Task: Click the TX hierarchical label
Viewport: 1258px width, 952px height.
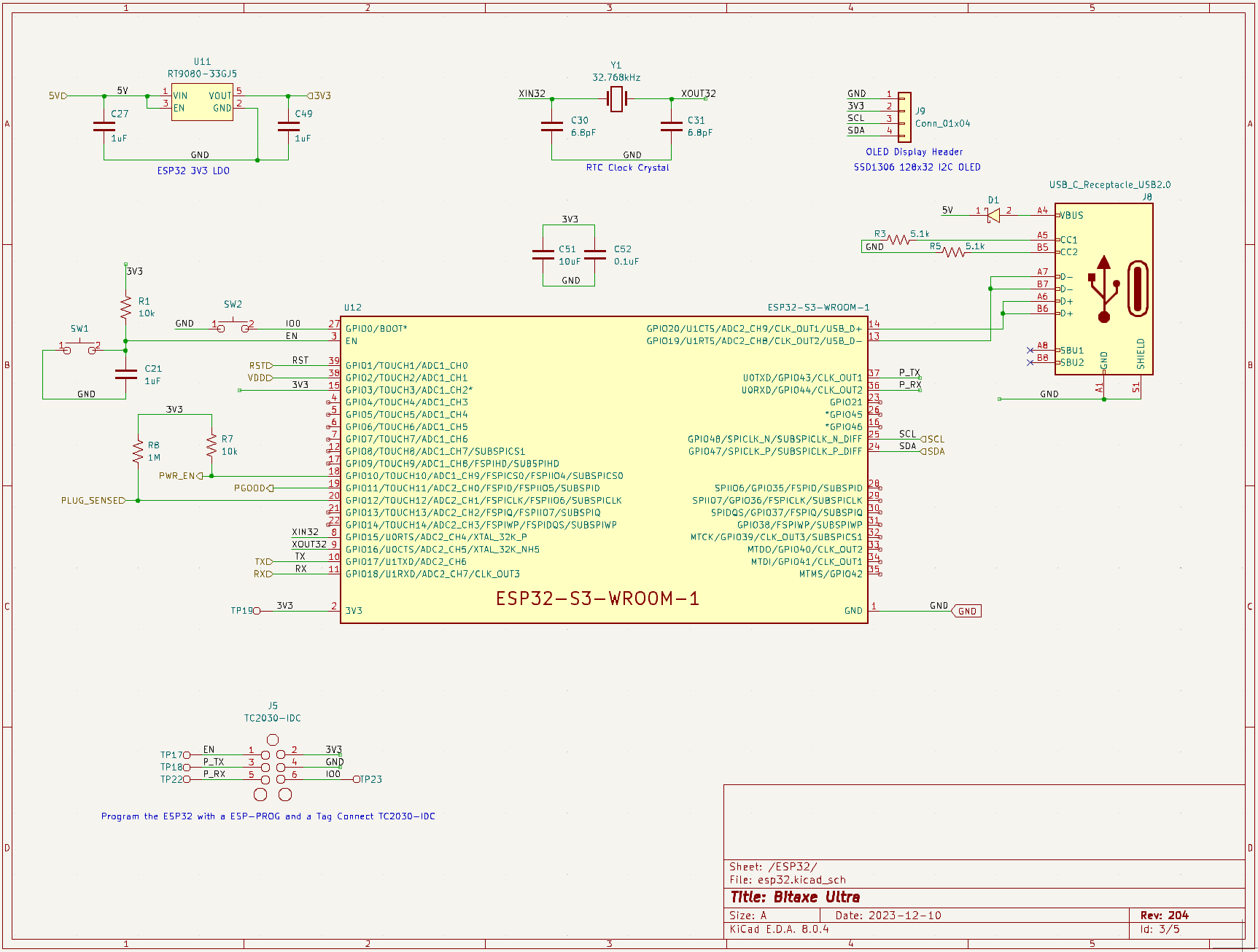Action: [263, 562]
